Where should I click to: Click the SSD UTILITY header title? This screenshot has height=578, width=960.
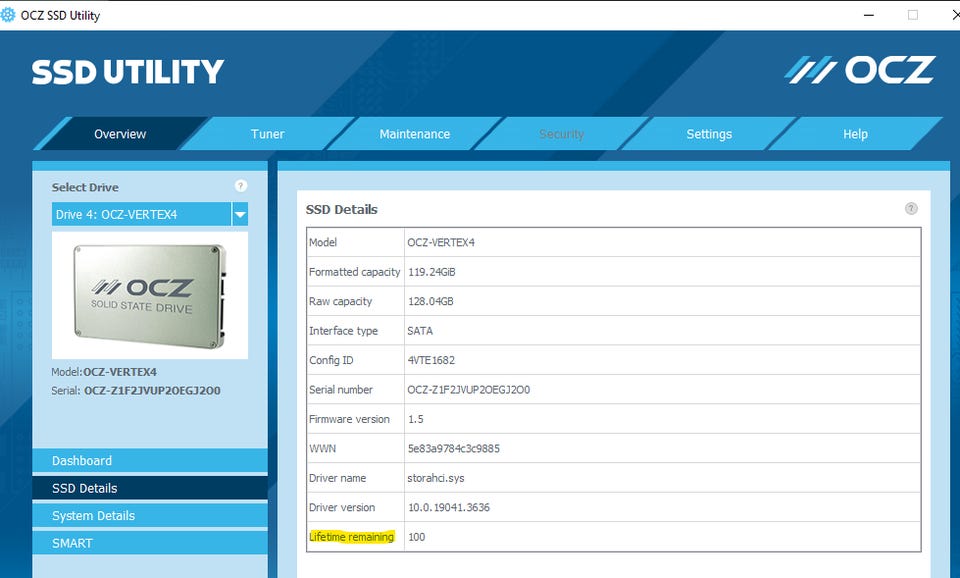128,72
